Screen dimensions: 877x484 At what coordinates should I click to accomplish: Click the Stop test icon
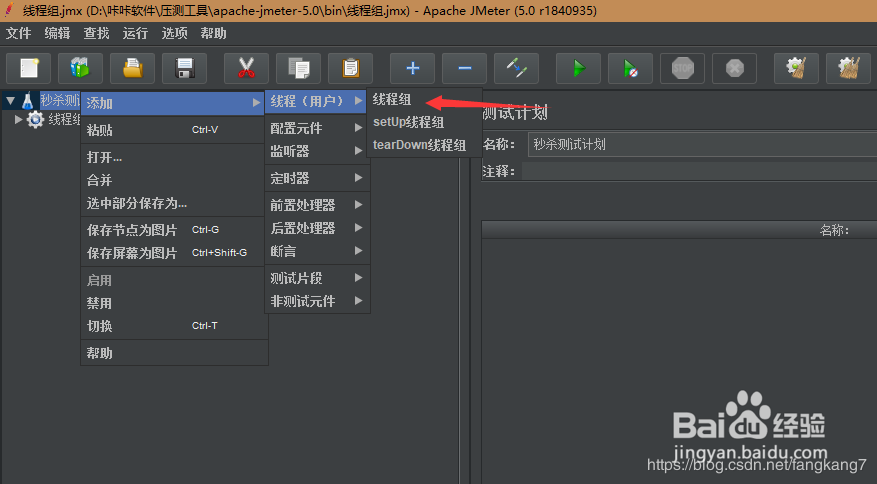click(682, 68)
